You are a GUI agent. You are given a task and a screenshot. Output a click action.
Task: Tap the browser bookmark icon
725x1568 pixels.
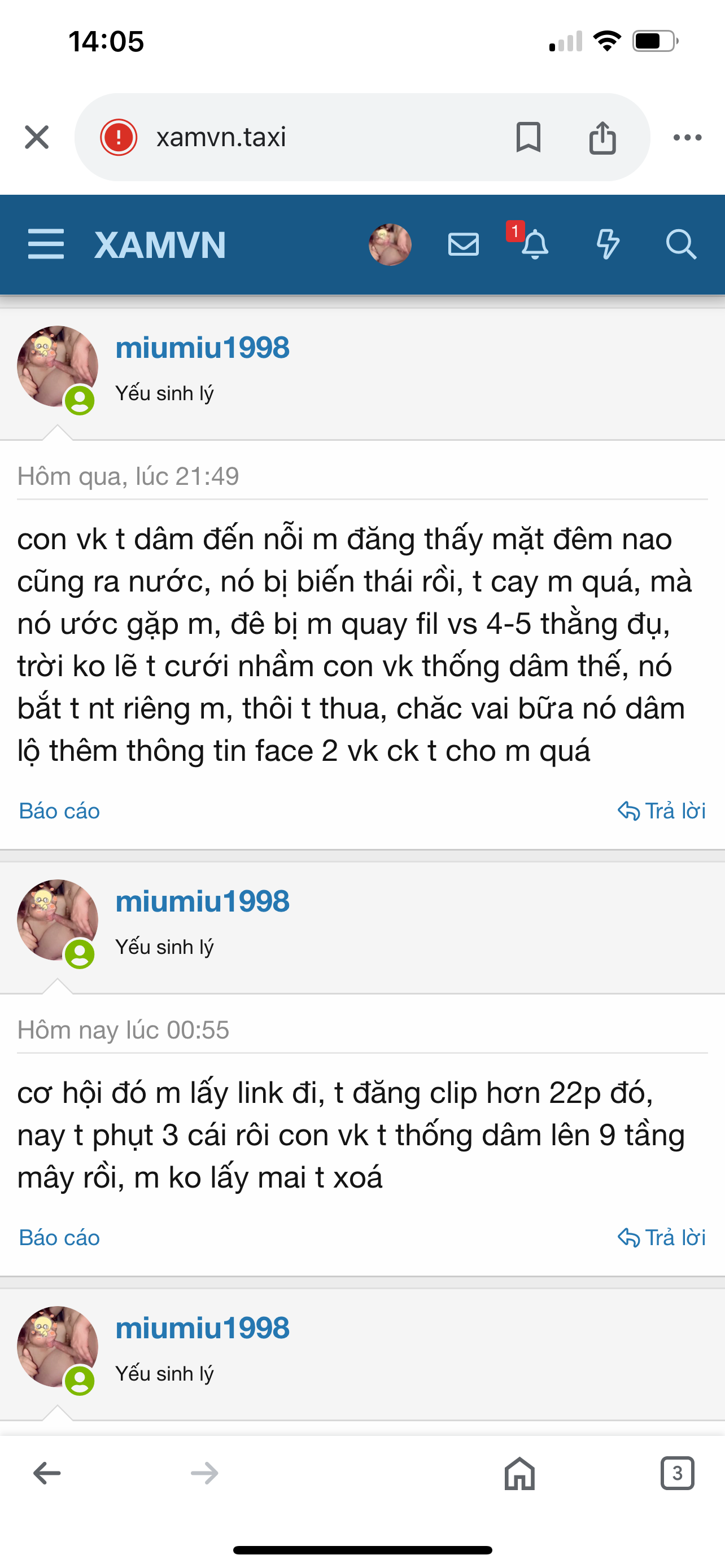click(x=528, y=137)
